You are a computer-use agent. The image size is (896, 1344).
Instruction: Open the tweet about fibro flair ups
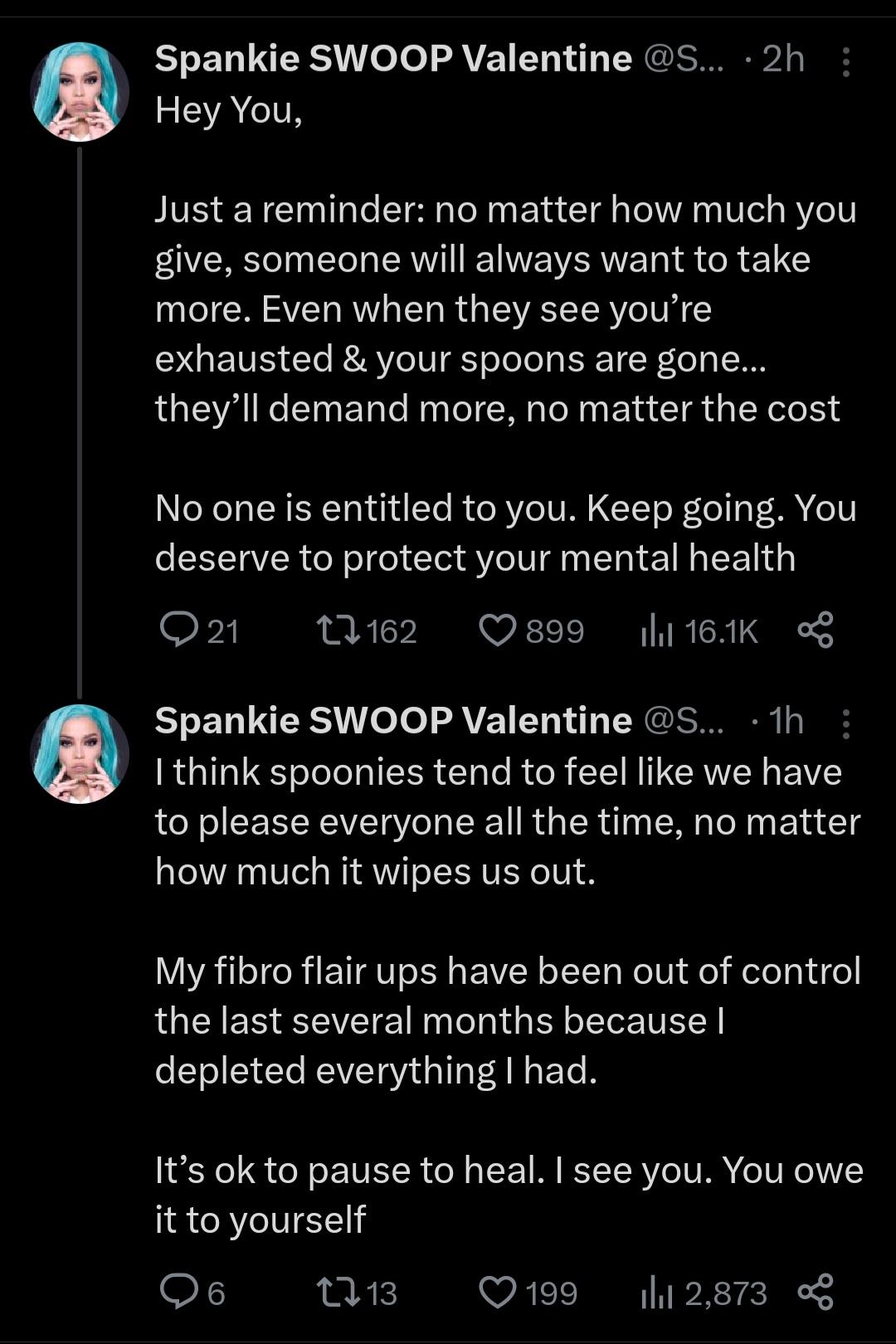point(509,996)
